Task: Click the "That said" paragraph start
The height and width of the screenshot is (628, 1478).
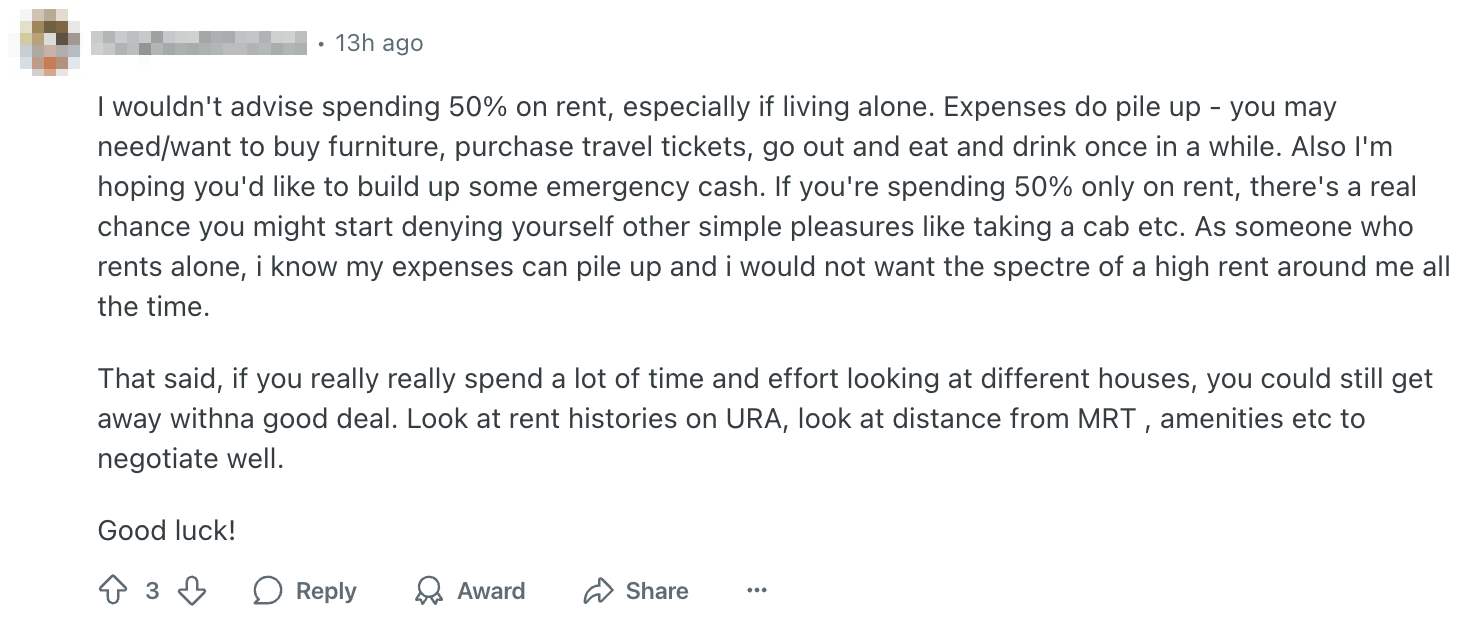Action: 158,378
